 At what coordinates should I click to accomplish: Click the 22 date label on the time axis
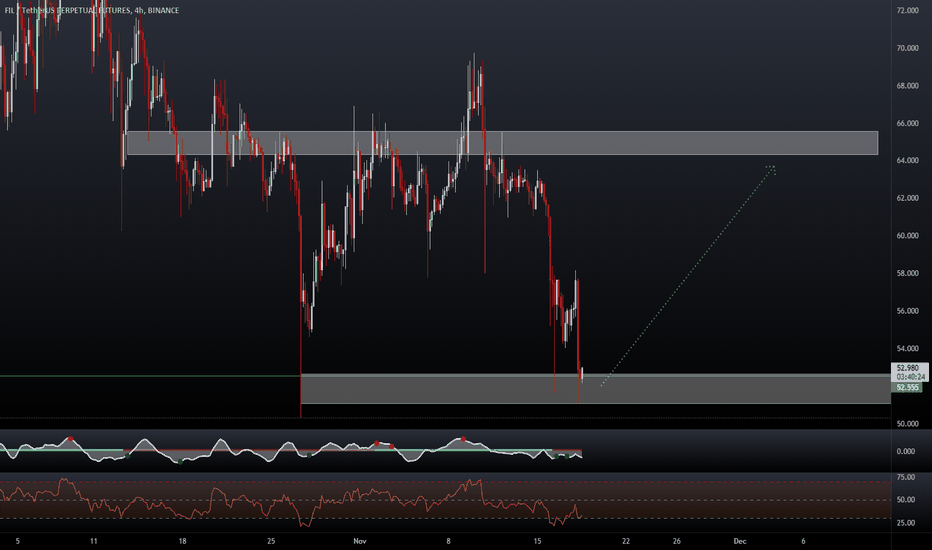coord(626,541)
